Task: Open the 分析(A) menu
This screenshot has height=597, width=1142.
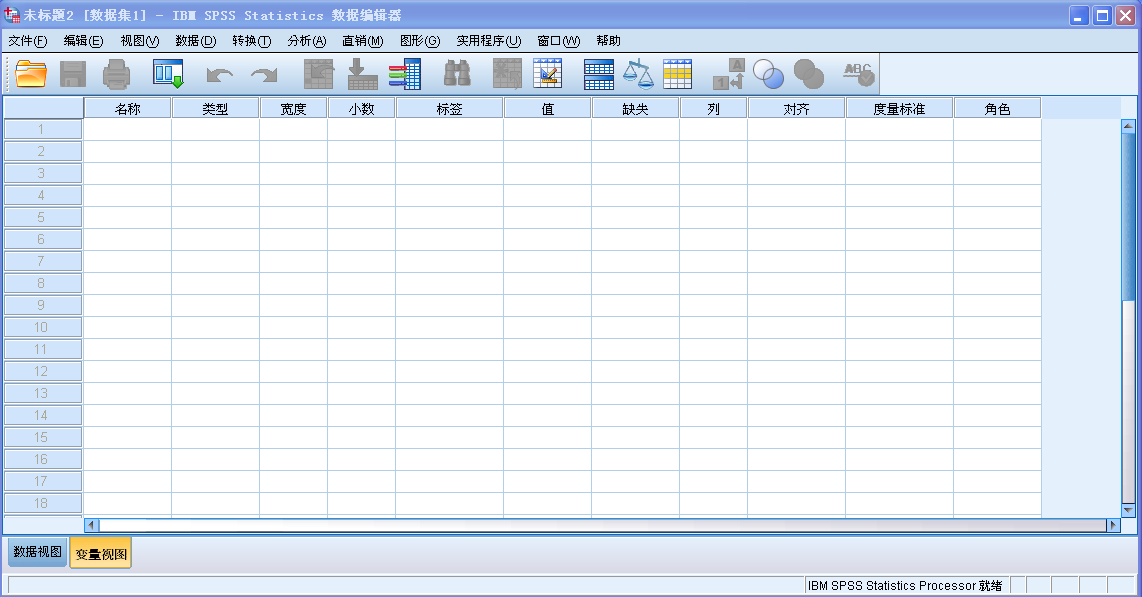Action: pyautogui.click(x=307, y=41)
